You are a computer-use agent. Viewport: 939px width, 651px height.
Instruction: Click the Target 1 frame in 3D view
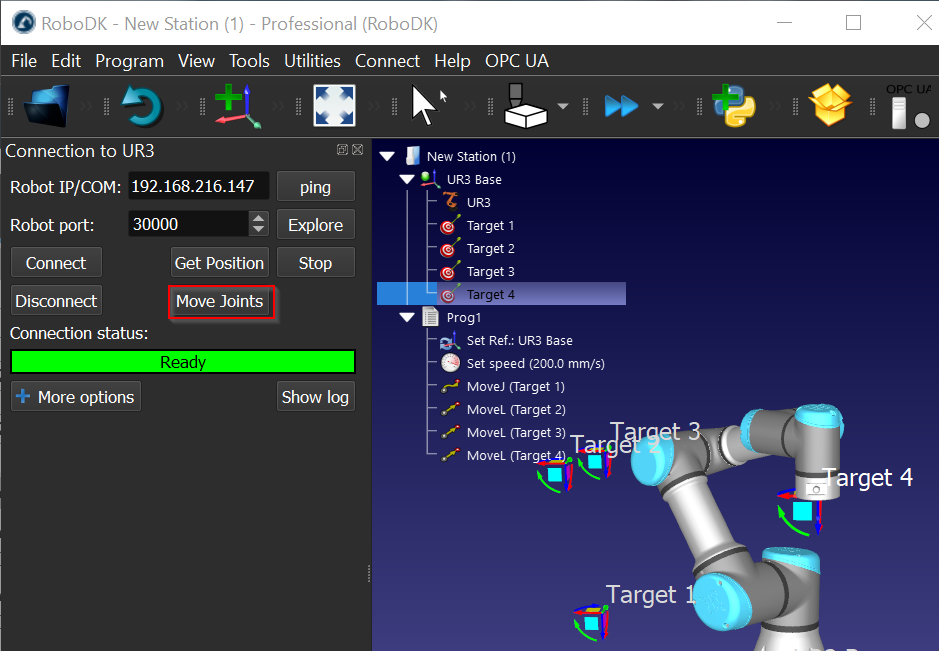click(x=592, y=622)
